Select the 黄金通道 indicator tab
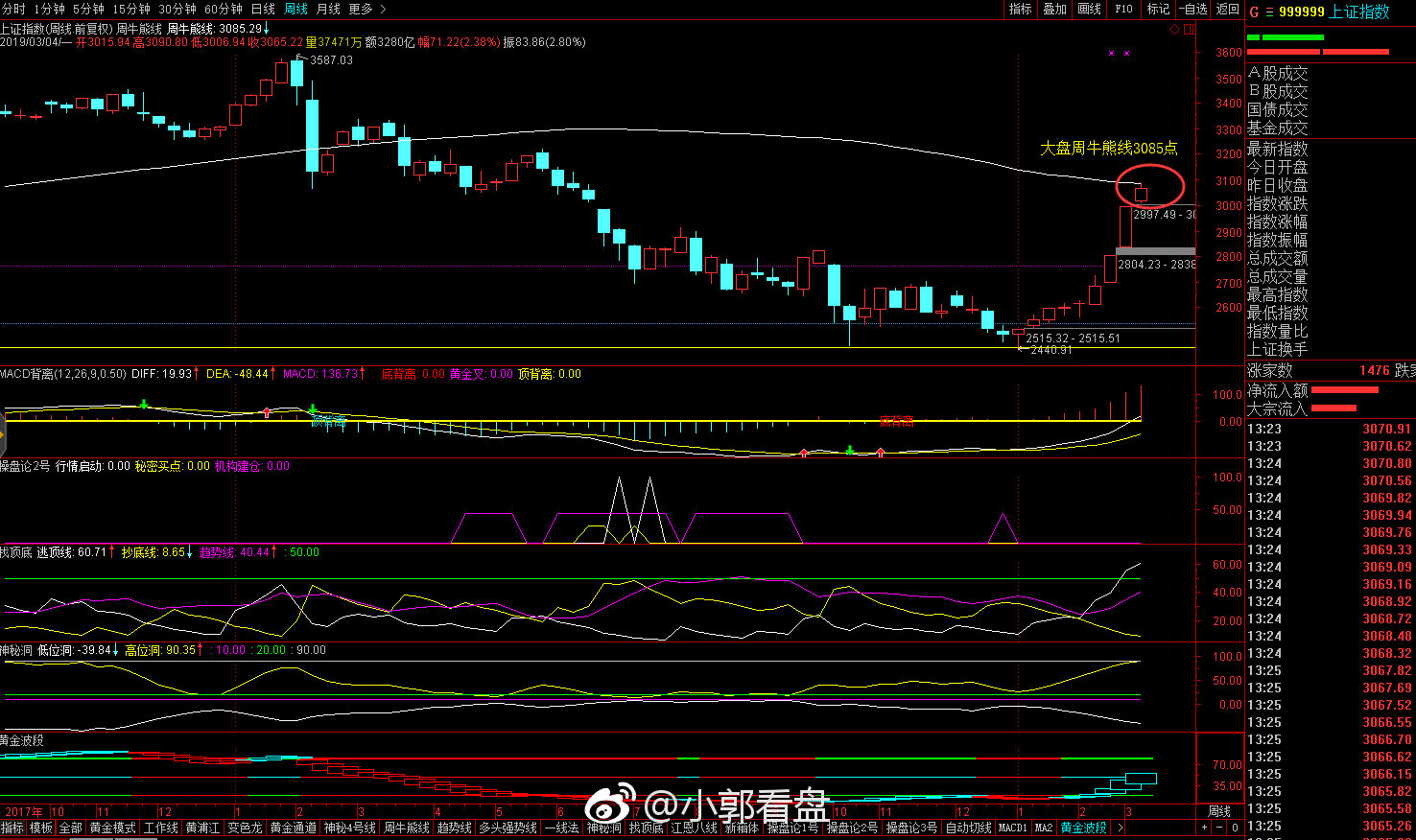This screenshot has height=840, width=1416. (x=293, y=828)
